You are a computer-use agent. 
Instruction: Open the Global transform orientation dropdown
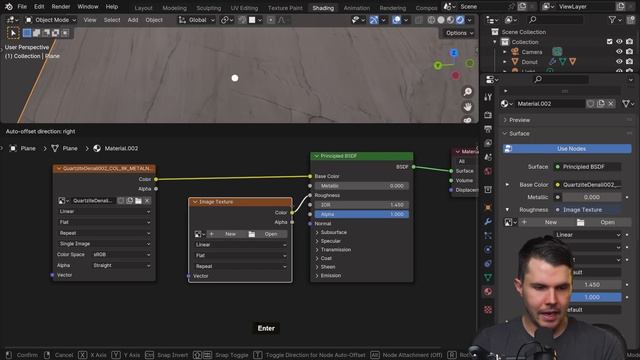pos(197,20)
